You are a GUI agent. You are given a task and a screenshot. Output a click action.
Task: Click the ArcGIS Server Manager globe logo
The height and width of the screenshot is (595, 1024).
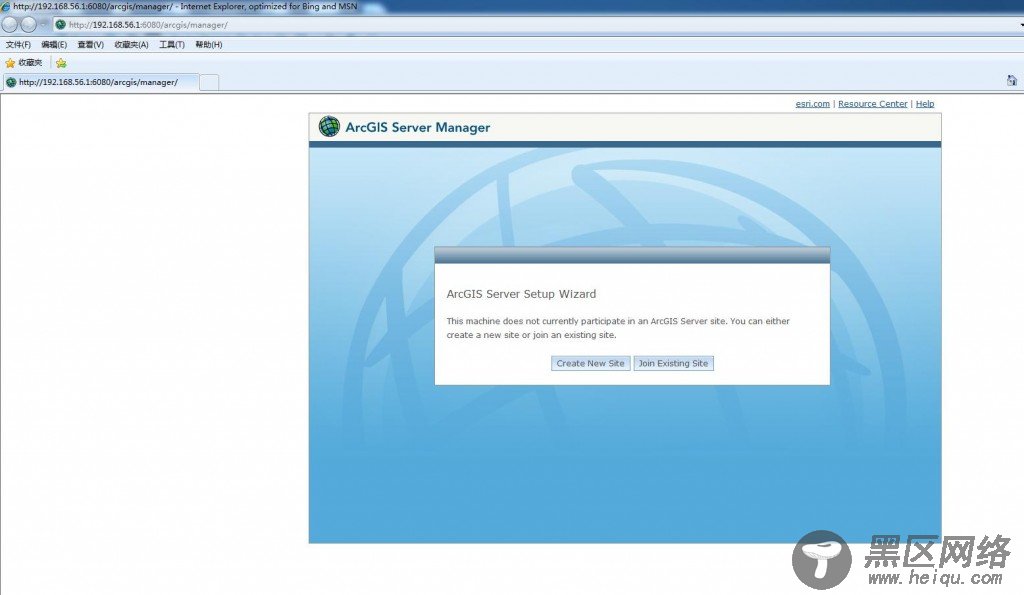pos(329,127)
